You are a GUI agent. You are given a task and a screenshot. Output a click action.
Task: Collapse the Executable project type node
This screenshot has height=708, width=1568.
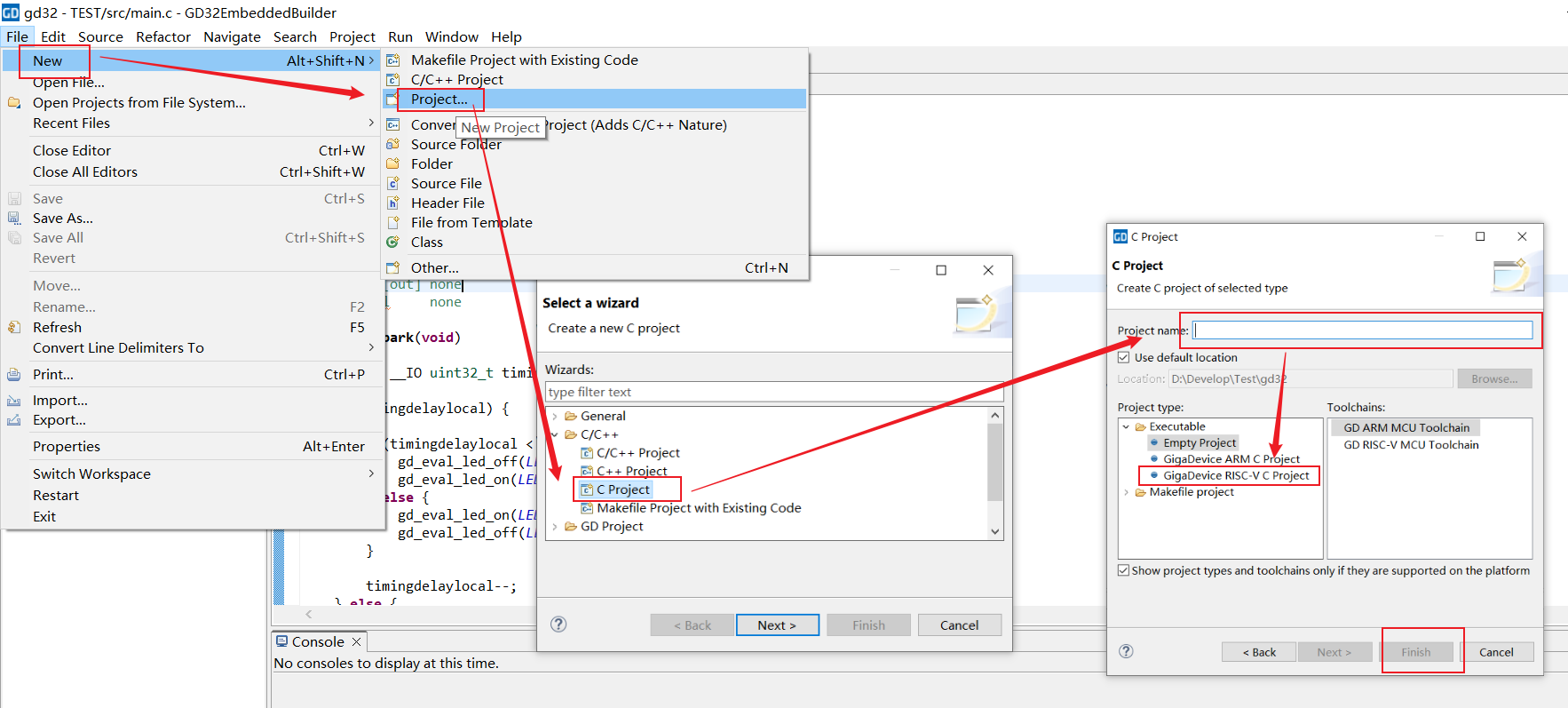click(1126, 426)
